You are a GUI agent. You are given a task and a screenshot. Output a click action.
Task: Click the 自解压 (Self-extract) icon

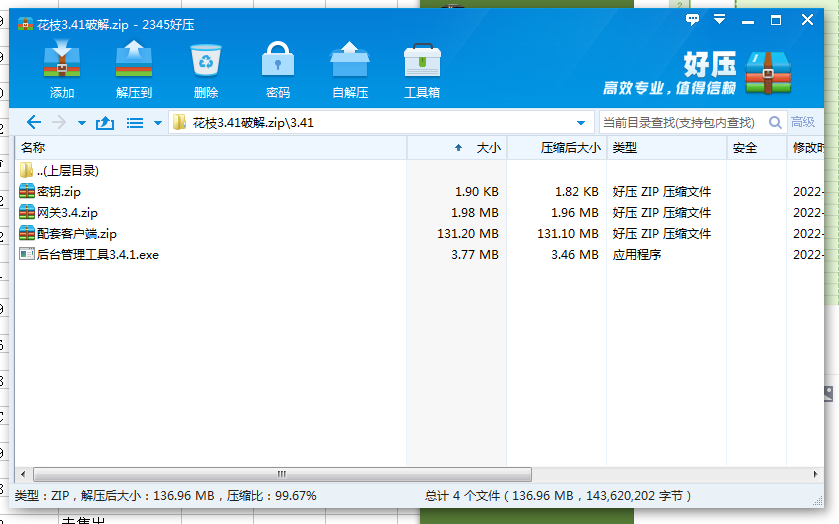click(x=350, y=59)
